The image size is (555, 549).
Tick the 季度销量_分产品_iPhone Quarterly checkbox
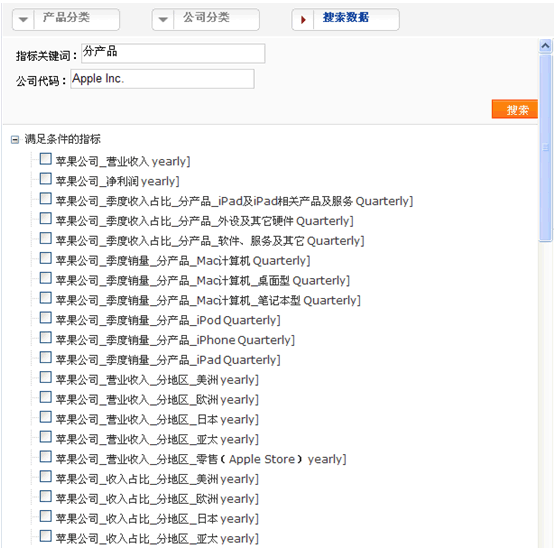coord(45,338)
